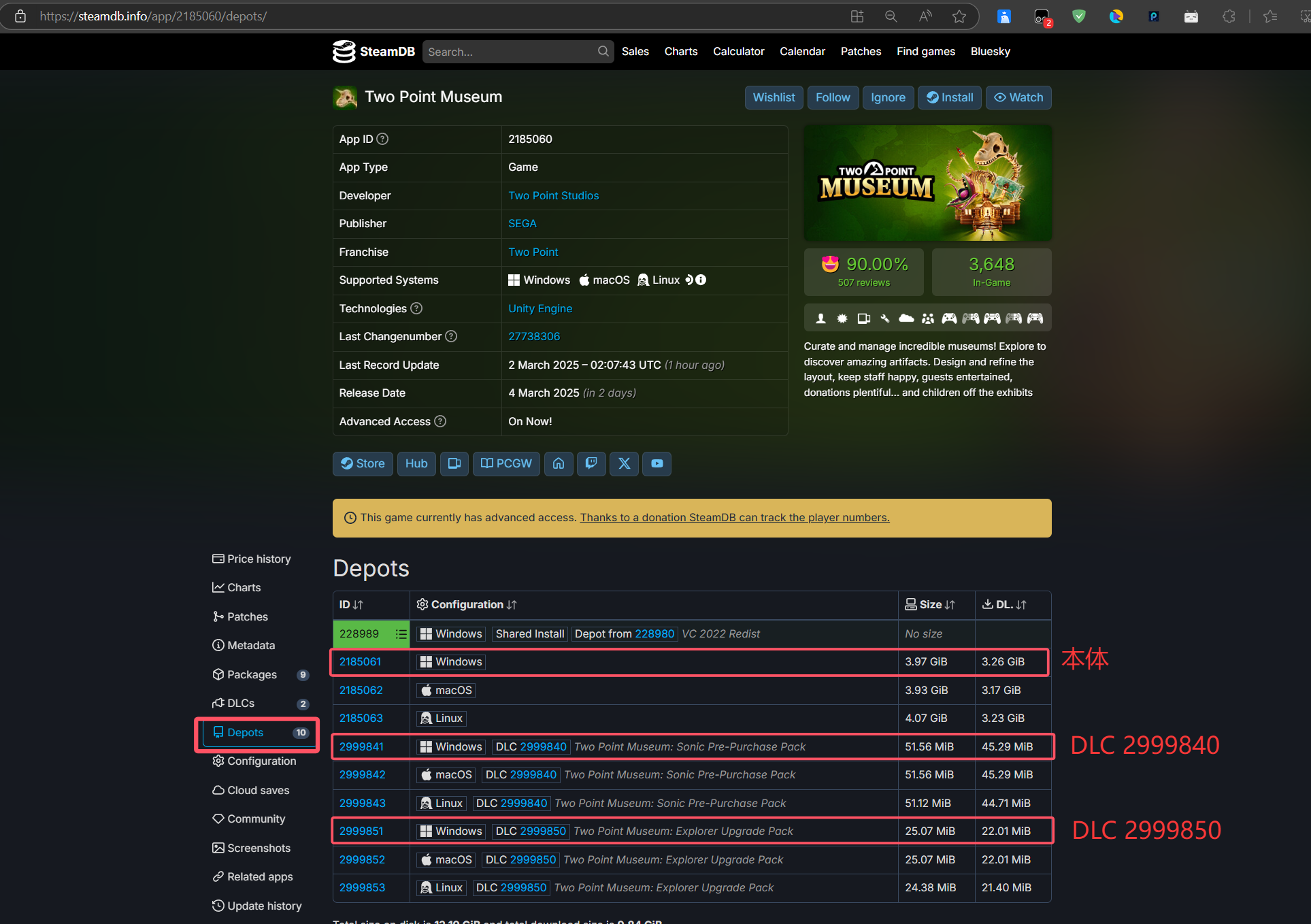This screenshot has width=1311, height=924.
Task: Open the Find games menu item
Action: [925, 52]
